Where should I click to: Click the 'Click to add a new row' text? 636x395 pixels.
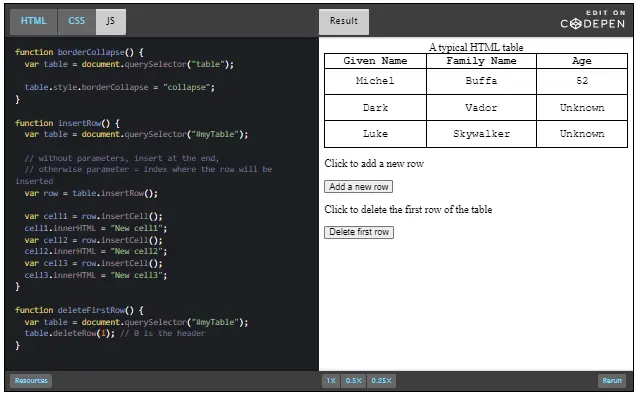pos(374,164)
